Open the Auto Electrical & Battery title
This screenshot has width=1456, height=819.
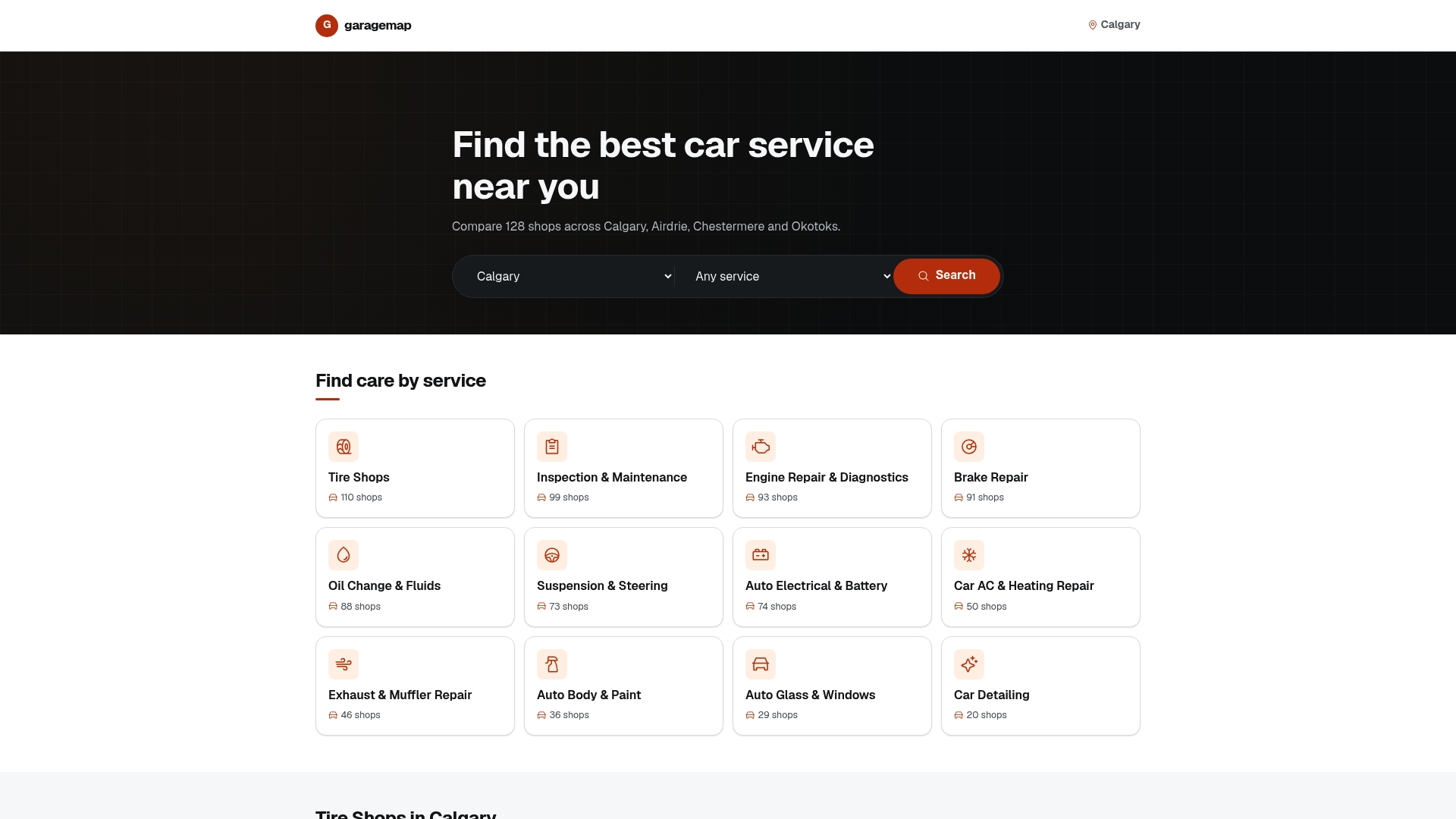click(816, 585)
